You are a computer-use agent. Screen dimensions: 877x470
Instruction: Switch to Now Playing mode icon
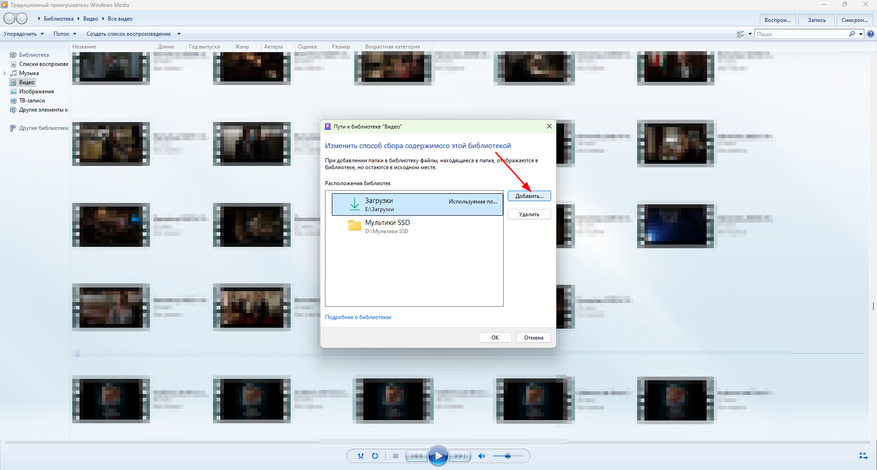click(863, 456)
